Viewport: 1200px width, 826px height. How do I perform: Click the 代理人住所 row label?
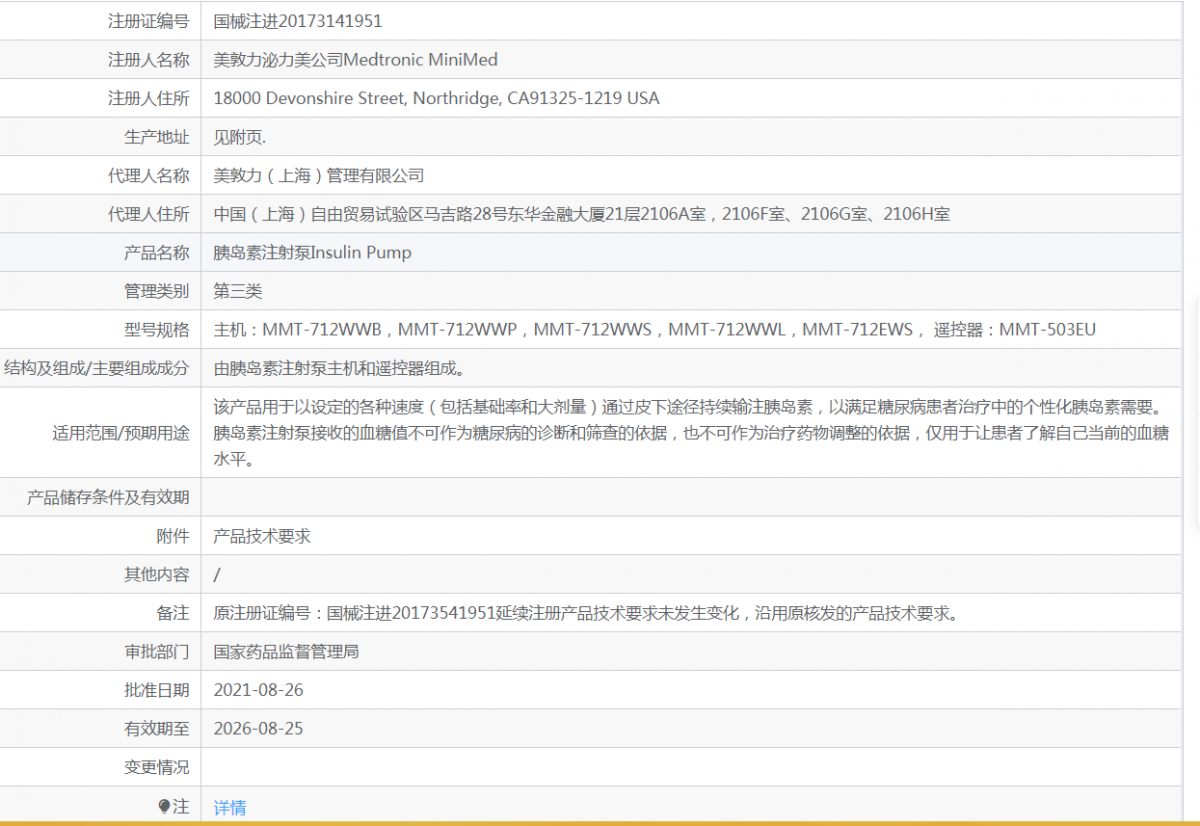tap(148, 214)
